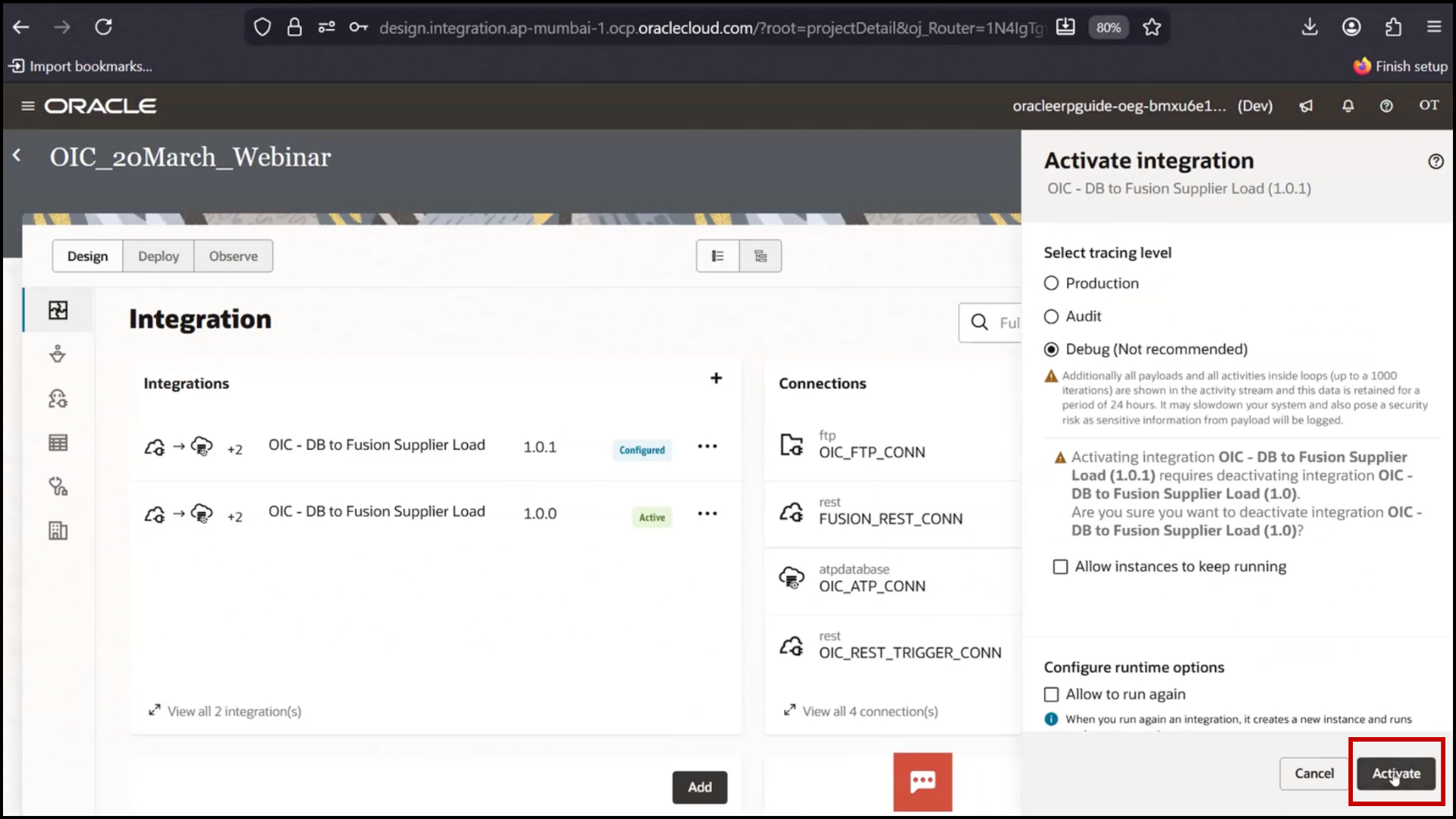The height and width of the screenshot is (819, 1456).
Task: Click the integrations search field
Action: (990, 322)
